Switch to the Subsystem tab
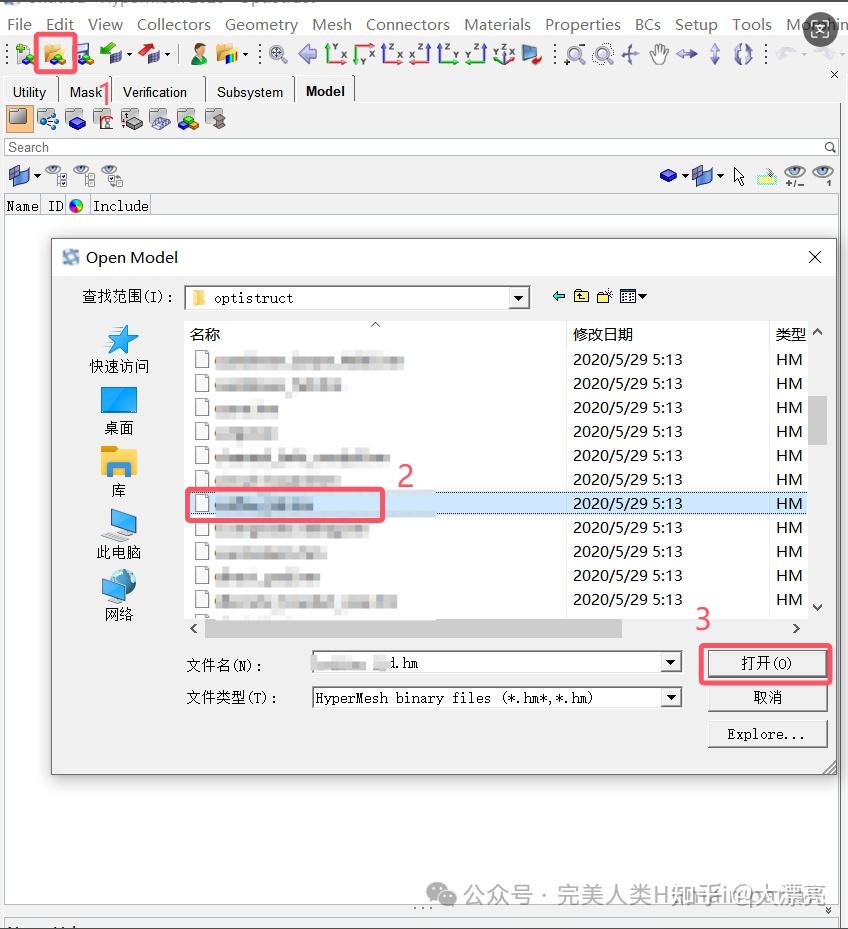The height and width of the screenshot is (929, 848). (249, 92)
